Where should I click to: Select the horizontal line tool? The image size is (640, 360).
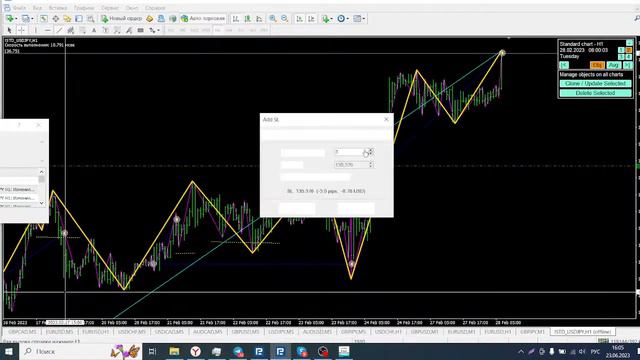coord(47,30)
